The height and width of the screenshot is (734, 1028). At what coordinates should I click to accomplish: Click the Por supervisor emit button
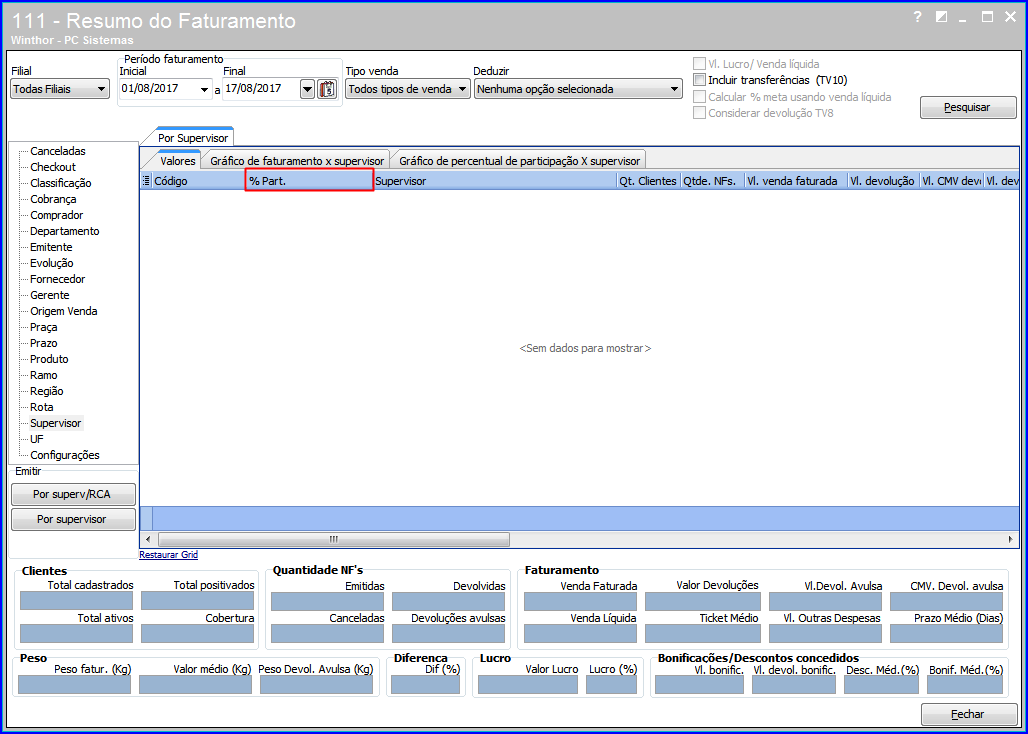click(73, 519)
